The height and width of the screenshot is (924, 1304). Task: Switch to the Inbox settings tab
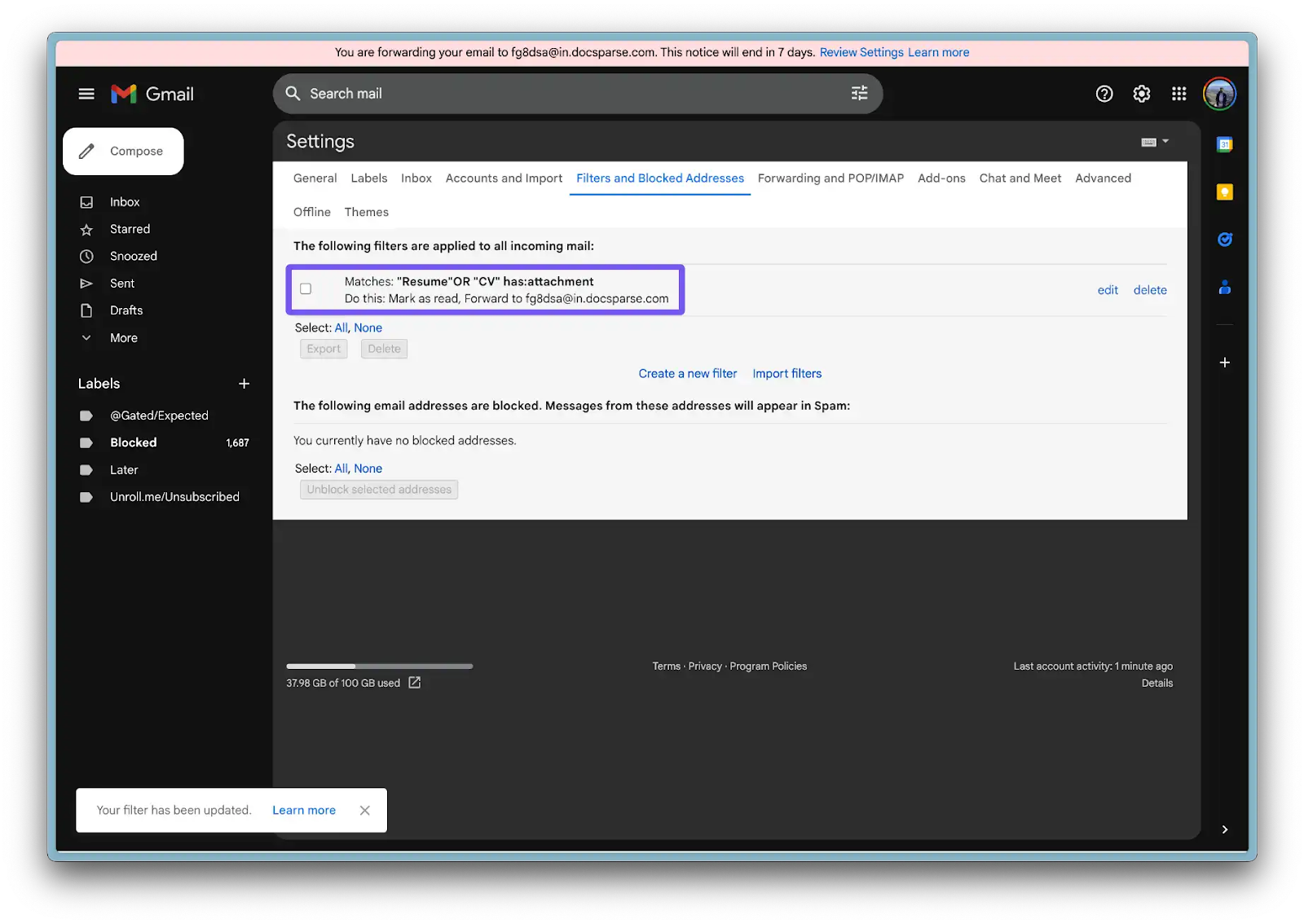coord(416,178)
